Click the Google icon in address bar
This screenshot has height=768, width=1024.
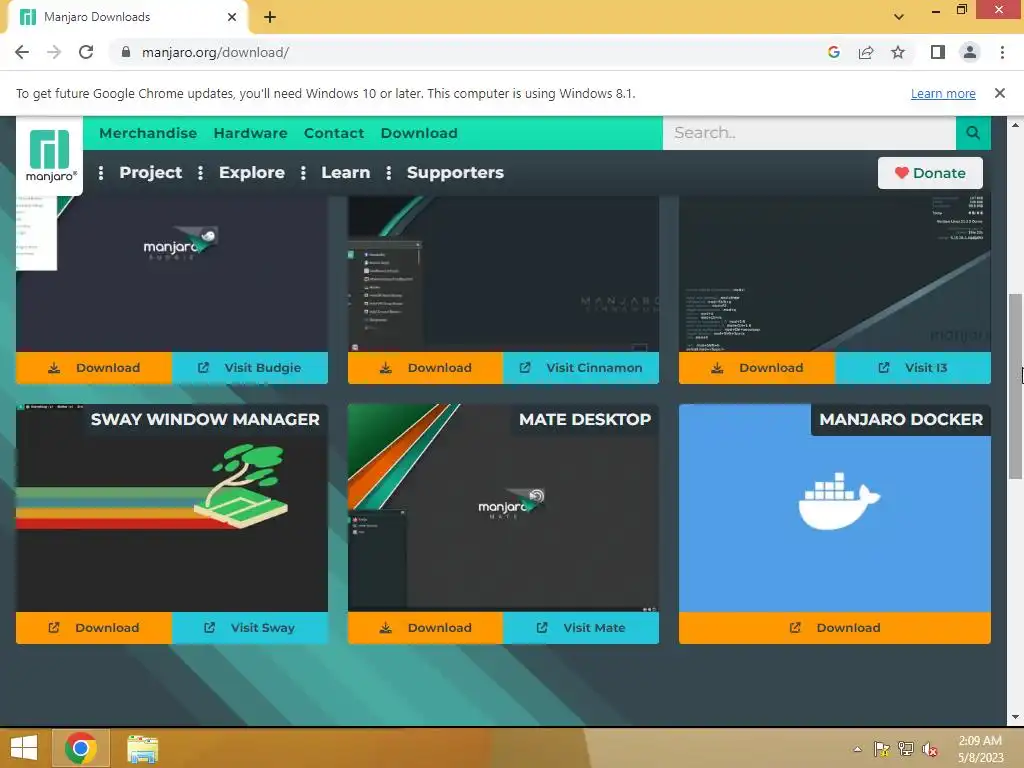pos(833,52)
